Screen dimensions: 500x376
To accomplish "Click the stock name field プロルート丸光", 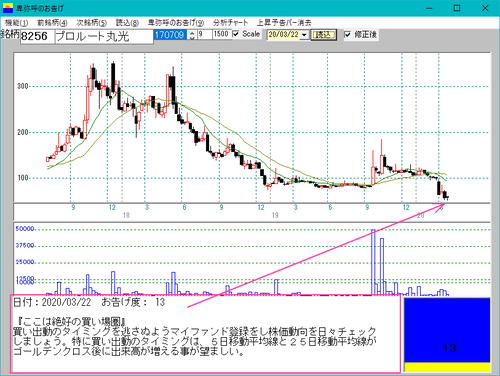I will [x=103, y=36].
